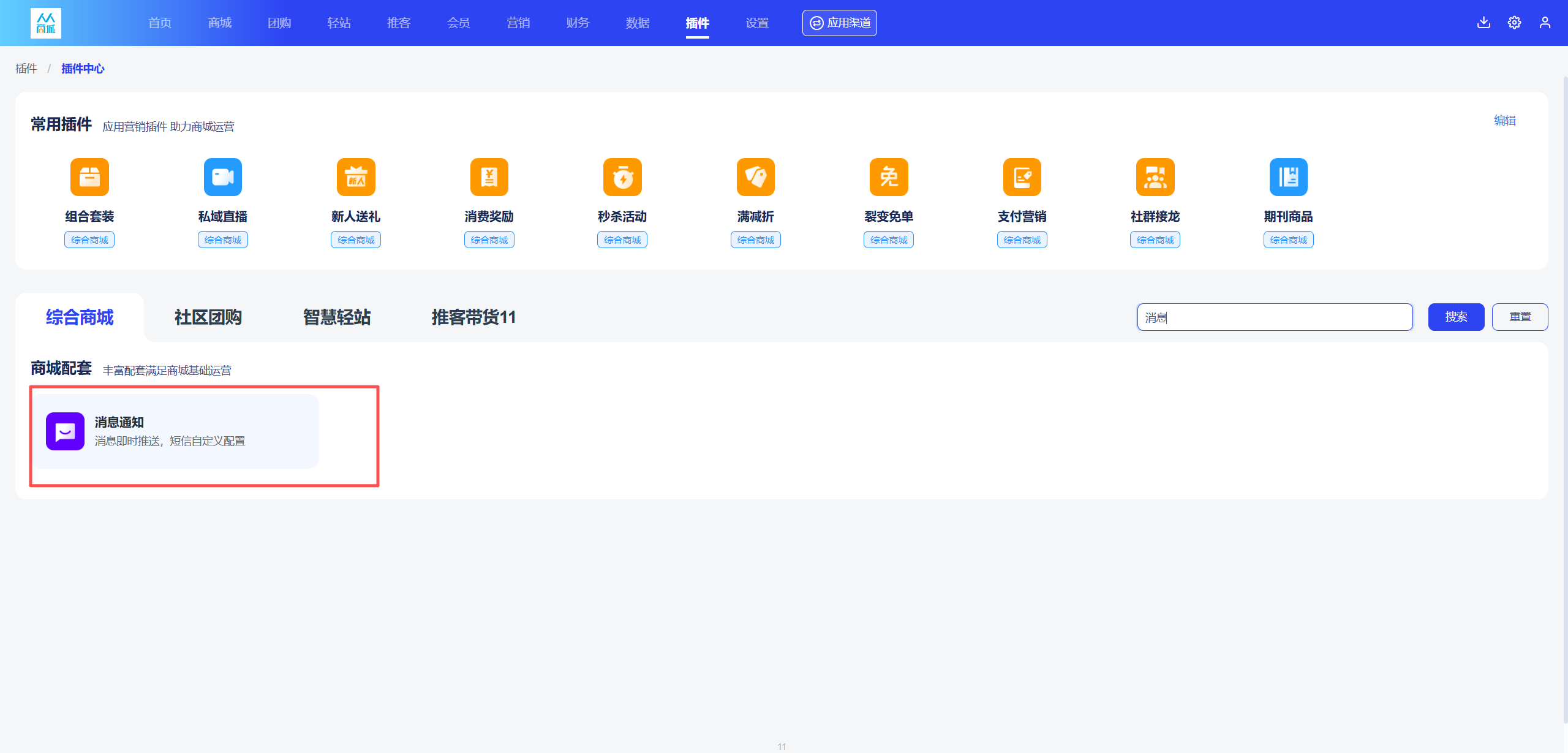This screenshot has height=753, width=1568.
Task: Open the 支付营销 plugin icon
Action: pyautogui.click(x=1022, y=177)
